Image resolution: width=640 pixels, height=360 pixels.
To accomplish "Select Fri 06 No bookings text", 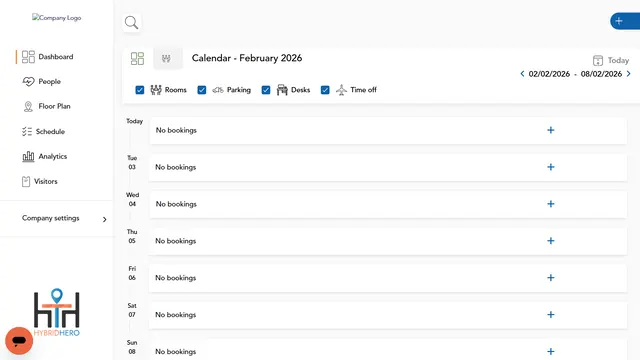I will tap(176, 278).
